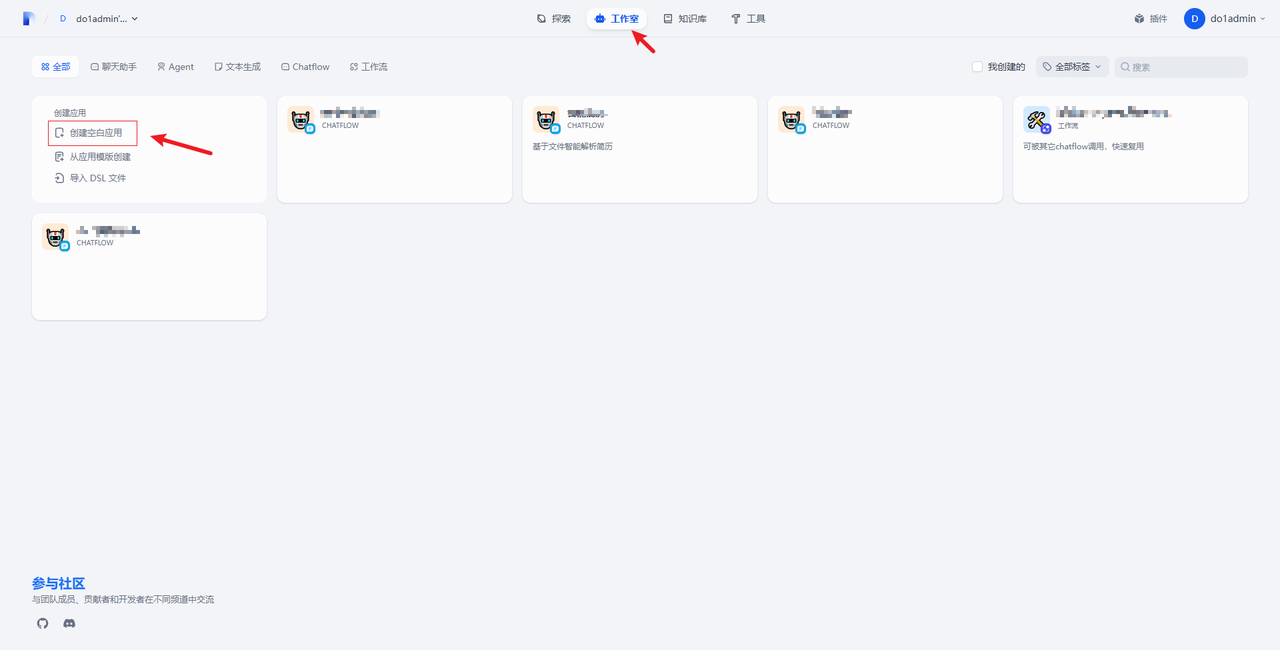Open the 插件 plugins icon button
Image resolution: width=1280 pixels, height=650 pixels.
(x=1150, y=19)
